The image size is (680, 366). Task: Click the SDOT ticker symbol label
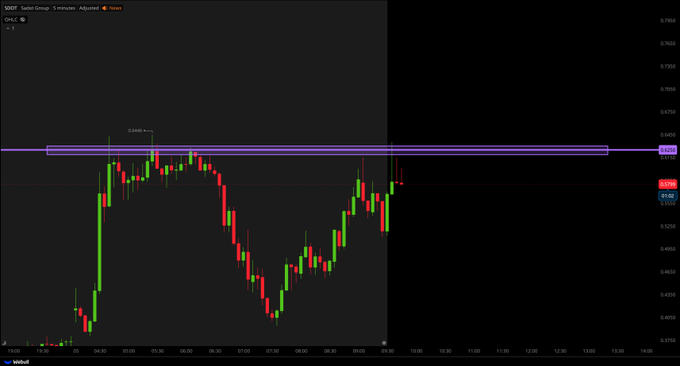(x=10, y=8)
